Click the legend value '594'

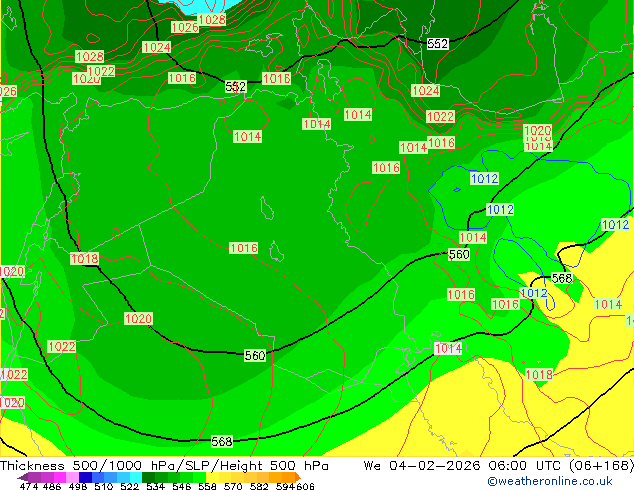[x=285, y=486]
